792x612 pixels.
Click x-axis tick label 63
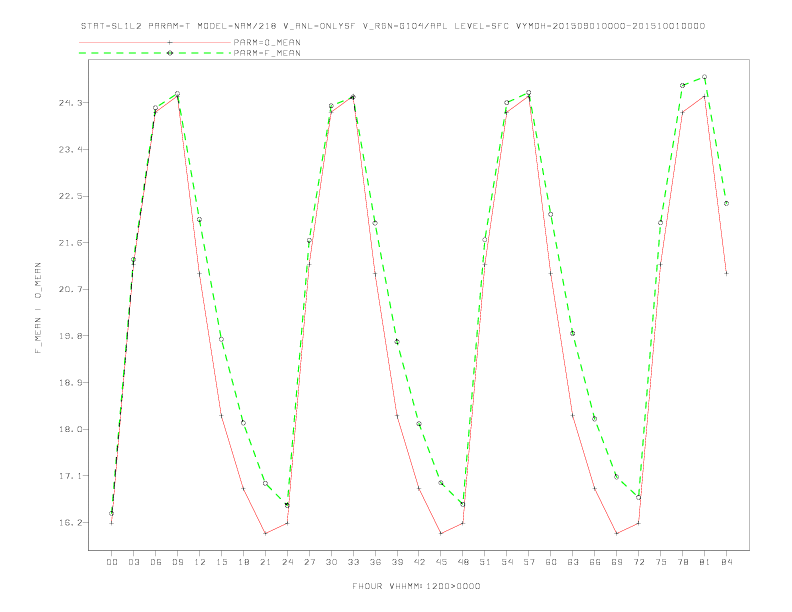pos(573,562)
